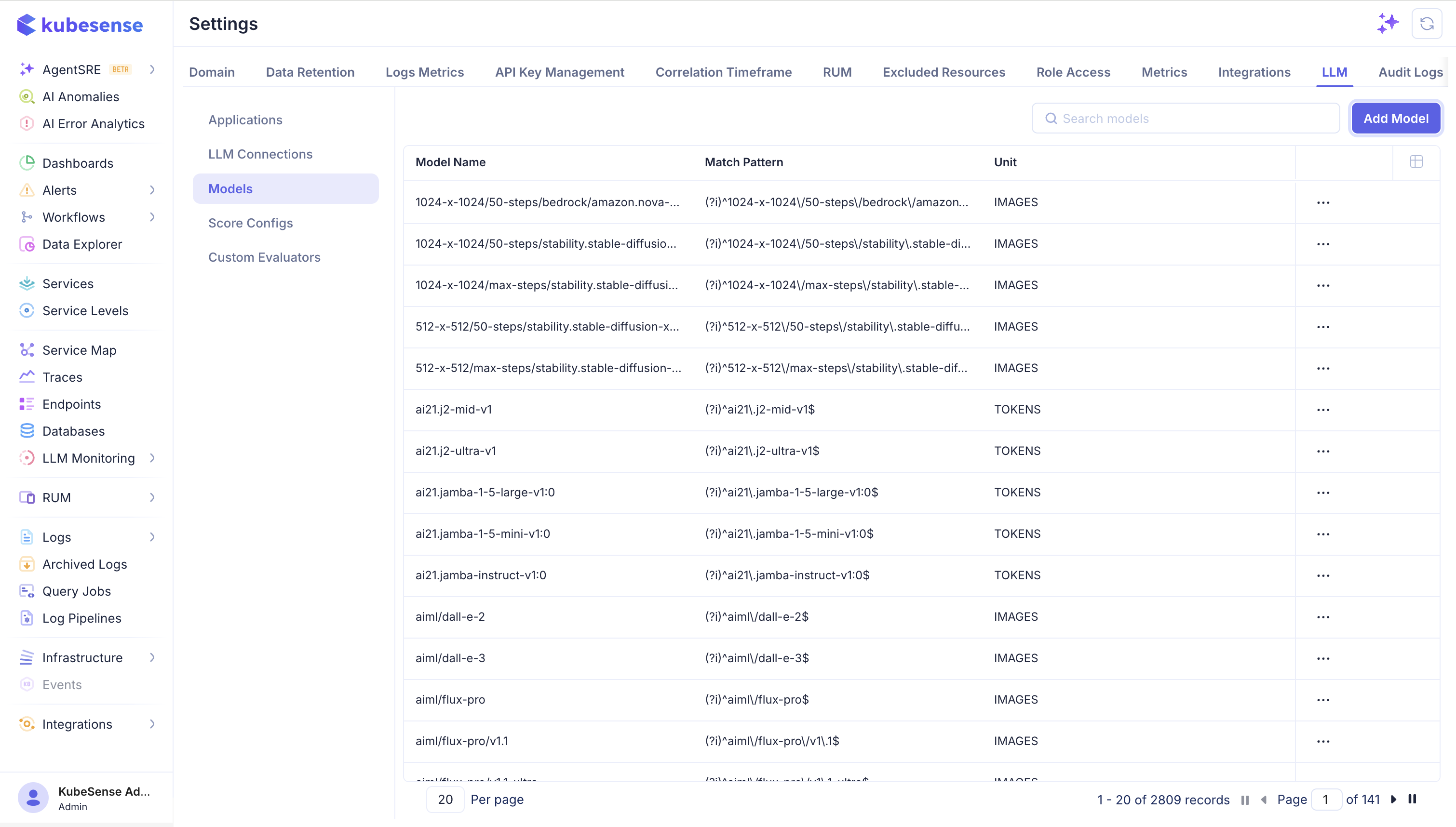Jump to last page in pagination
The image size is (1456, 827).
(x=1412, y=799)
